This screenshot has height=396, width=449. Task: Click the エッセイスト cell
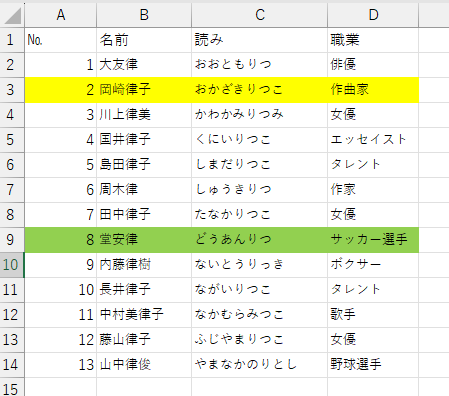[x=373, y=140]
